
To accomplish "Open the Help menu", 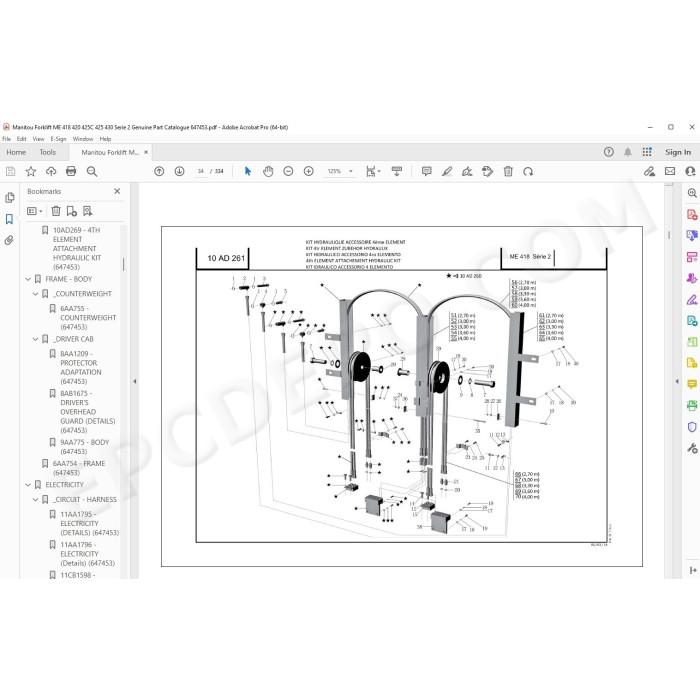I will click(x=105, y=139).
